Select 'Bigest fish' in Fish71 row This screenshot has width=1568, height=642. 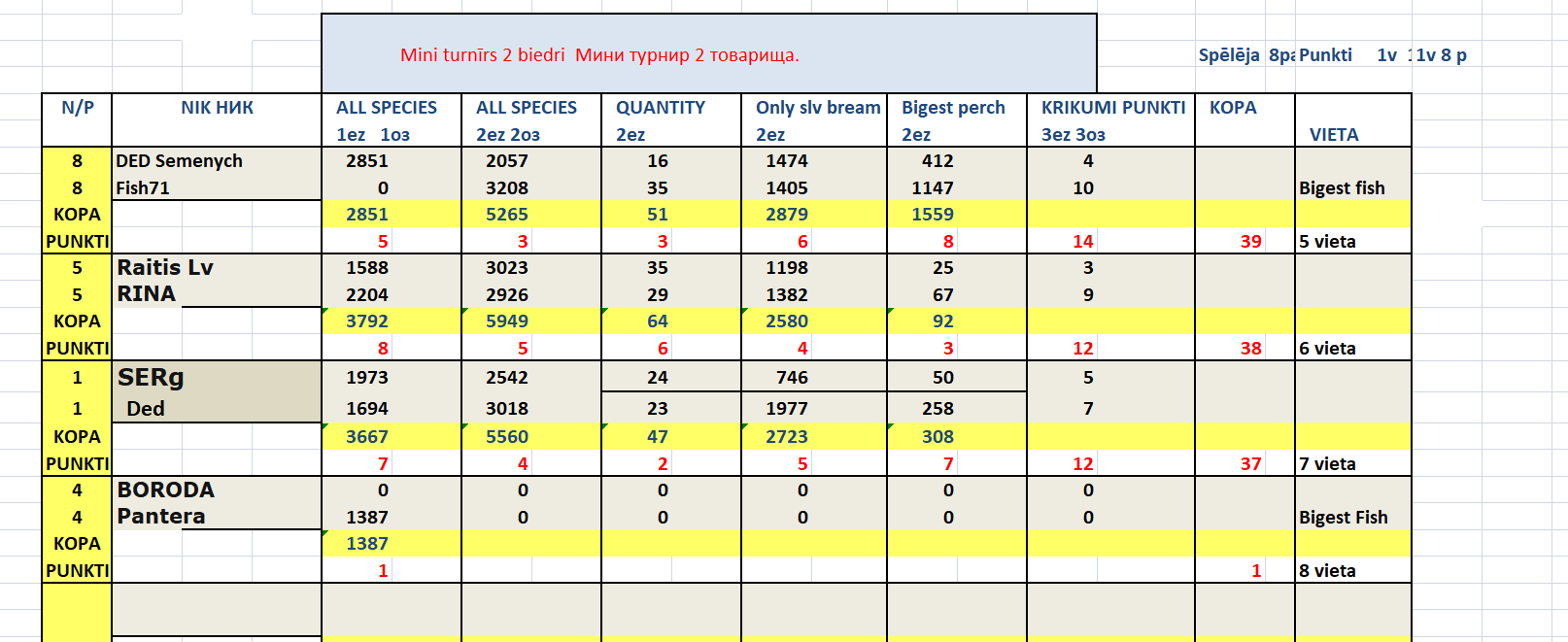tap(1342, 188)
